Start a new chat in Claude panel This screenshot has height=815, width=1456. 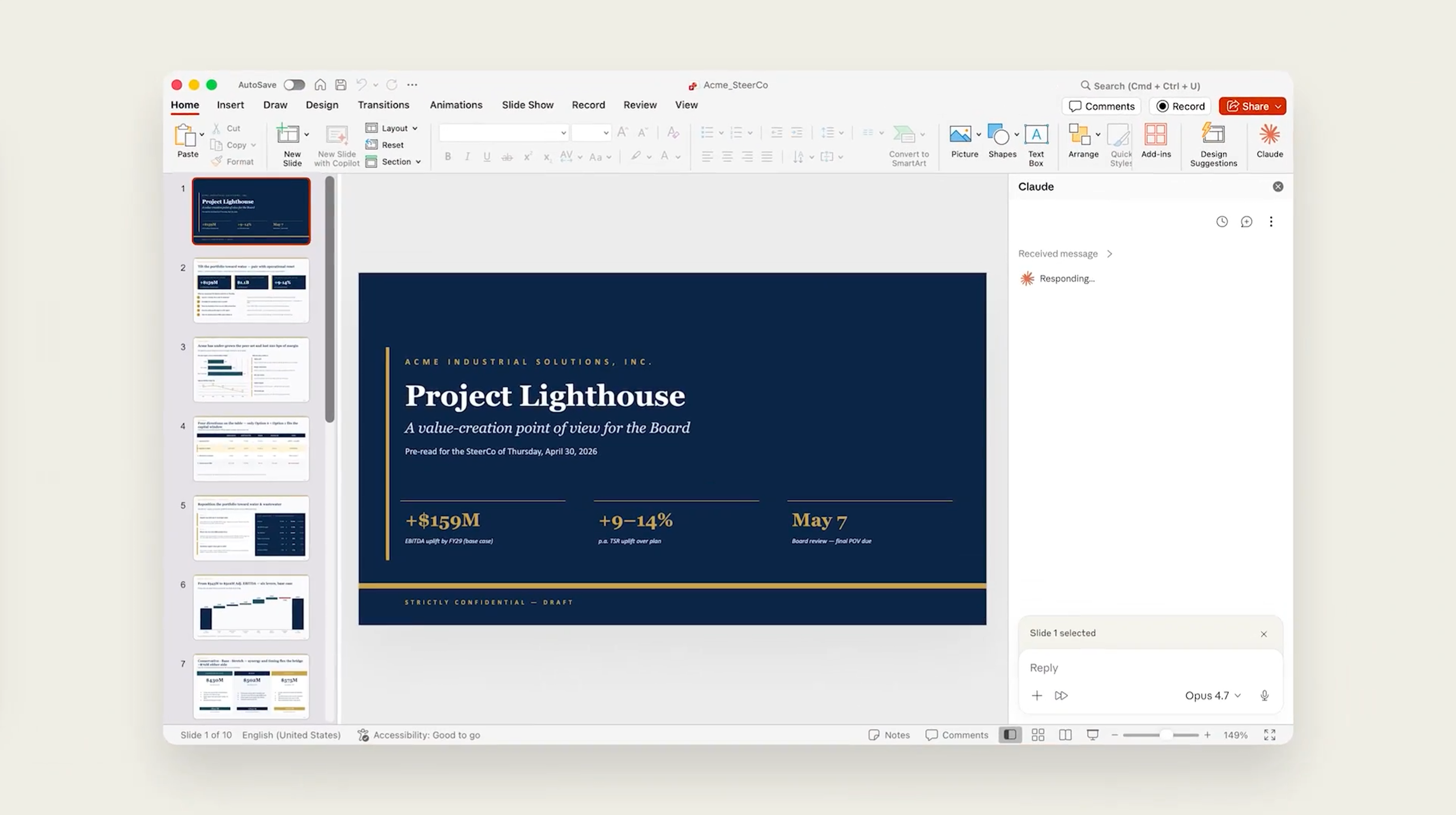[x=1246, y=221]
